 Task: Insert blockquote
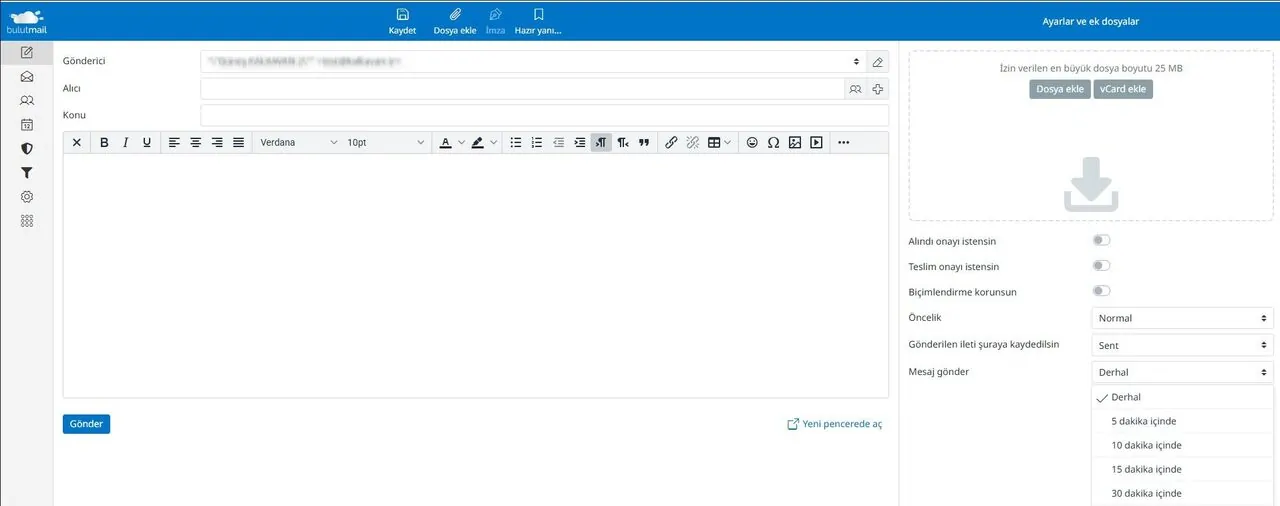[x=644, y=143]
